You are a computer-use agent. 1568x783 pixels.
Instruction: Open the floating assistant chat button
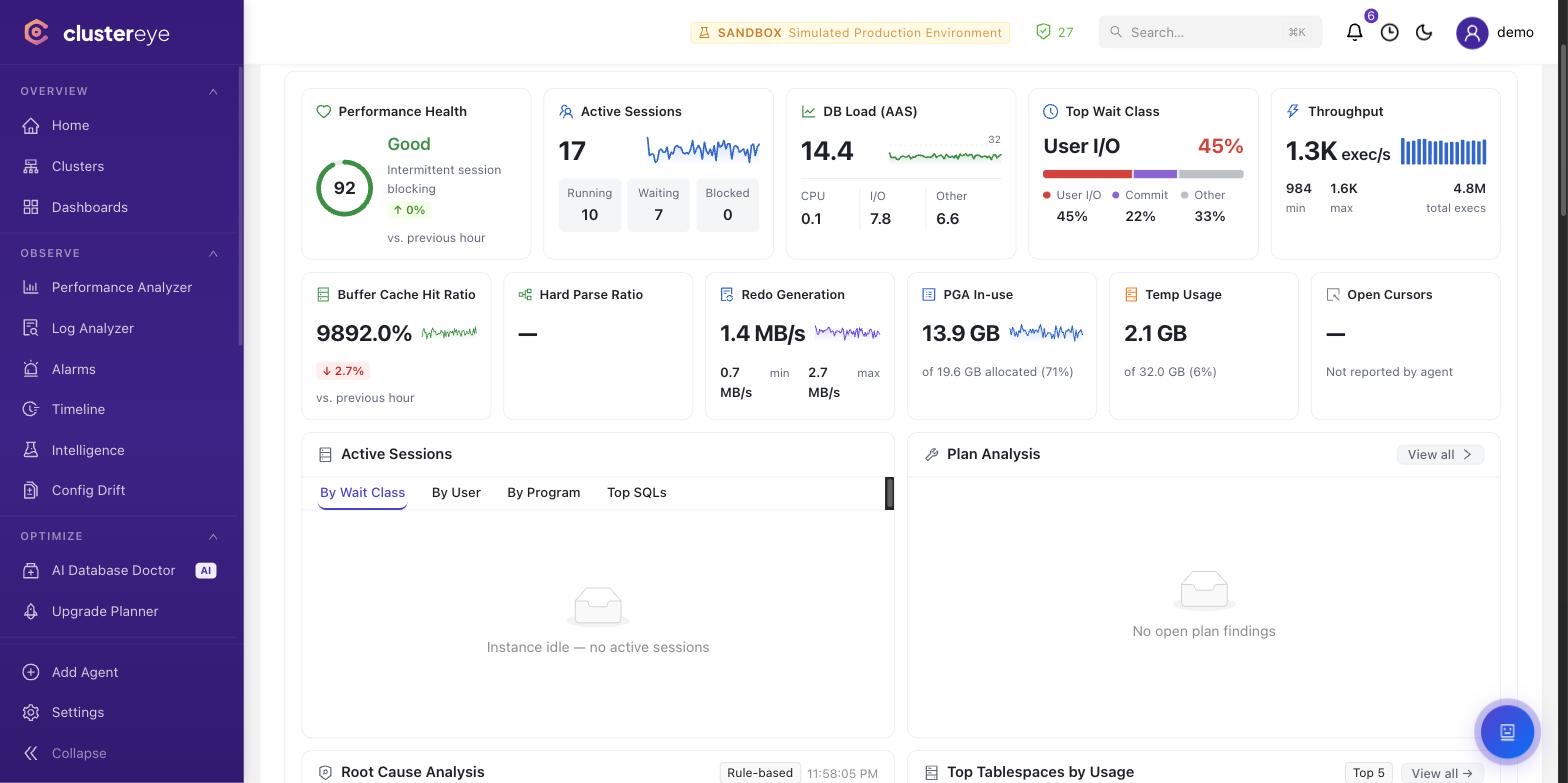[x=1507, y=731]
